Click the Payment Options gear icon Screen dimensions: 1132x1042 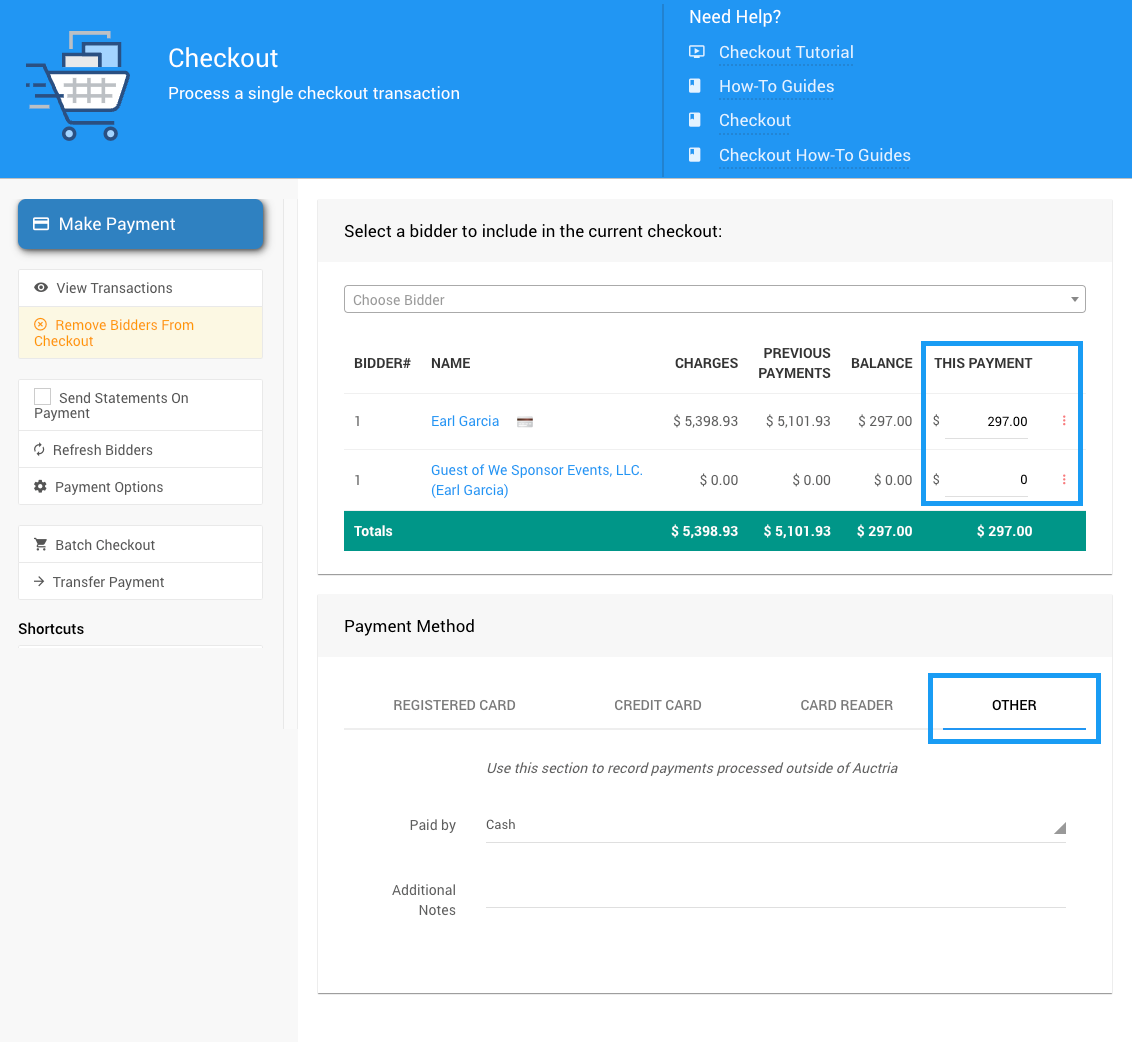point(41,487)
